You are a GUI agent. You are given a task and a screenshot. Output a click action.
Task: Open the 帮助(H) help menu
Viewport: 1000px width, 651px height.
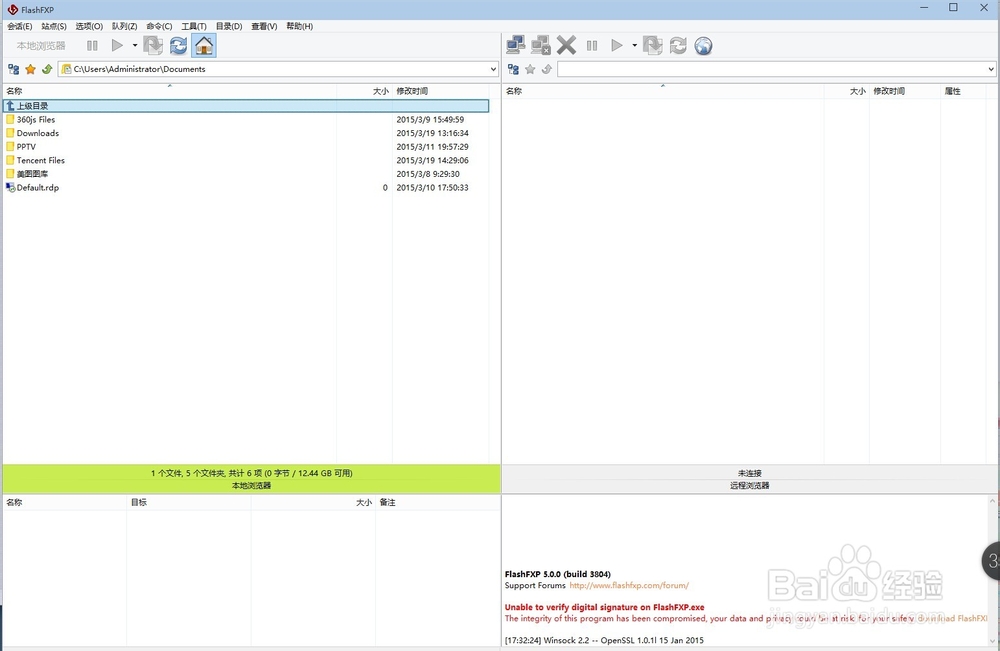point(300,26)
